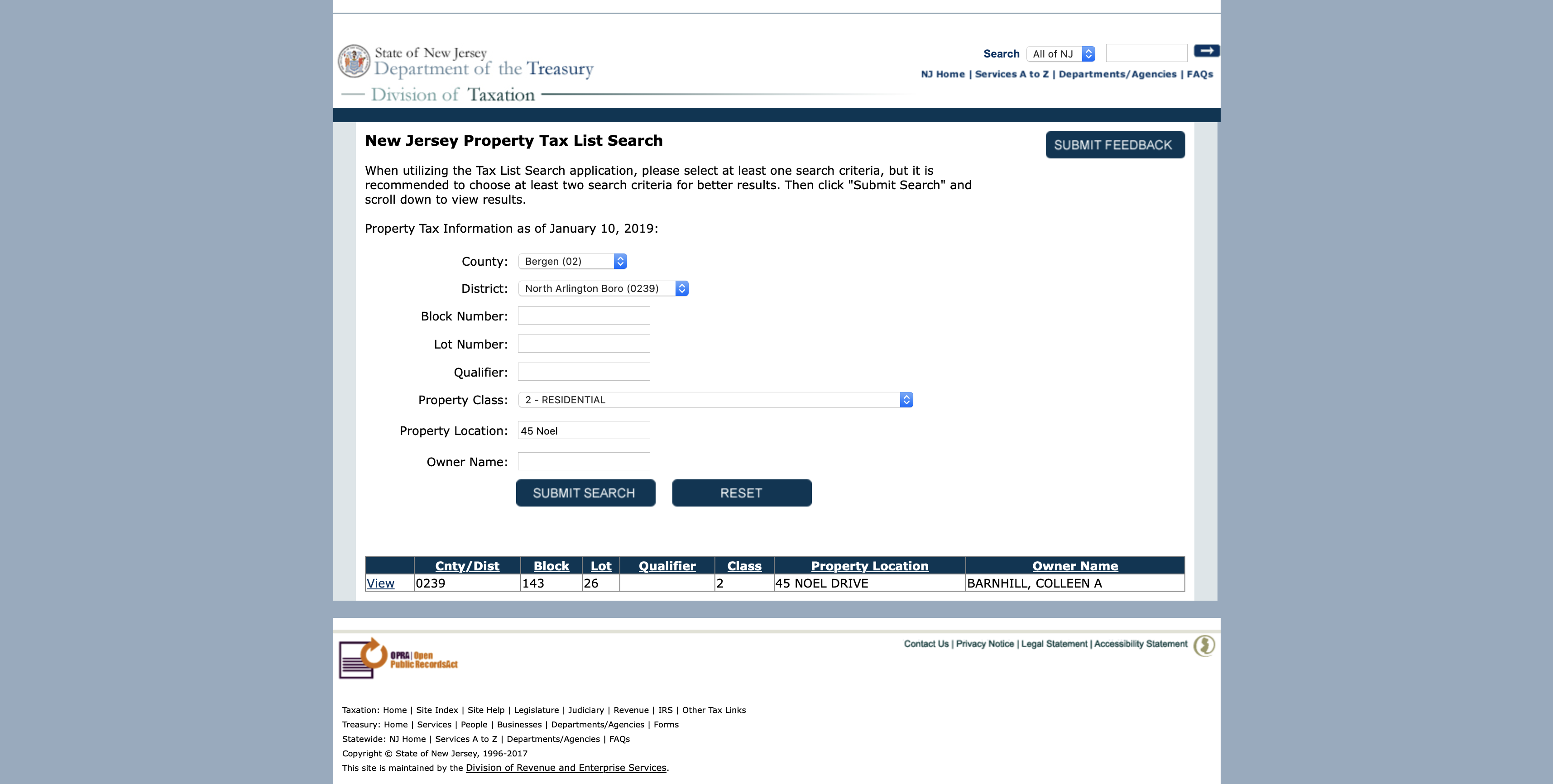Click the NJ state map icon in footer
Screen dimensions: 1553x784
click(x=1204, y=645)
